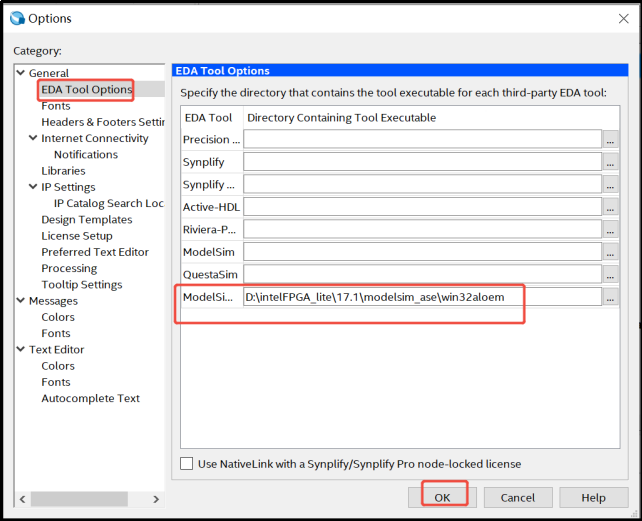This screenshot has height=521, width=642.
Task: Open IP Catalog Search Locations
Action: [109, 203]
